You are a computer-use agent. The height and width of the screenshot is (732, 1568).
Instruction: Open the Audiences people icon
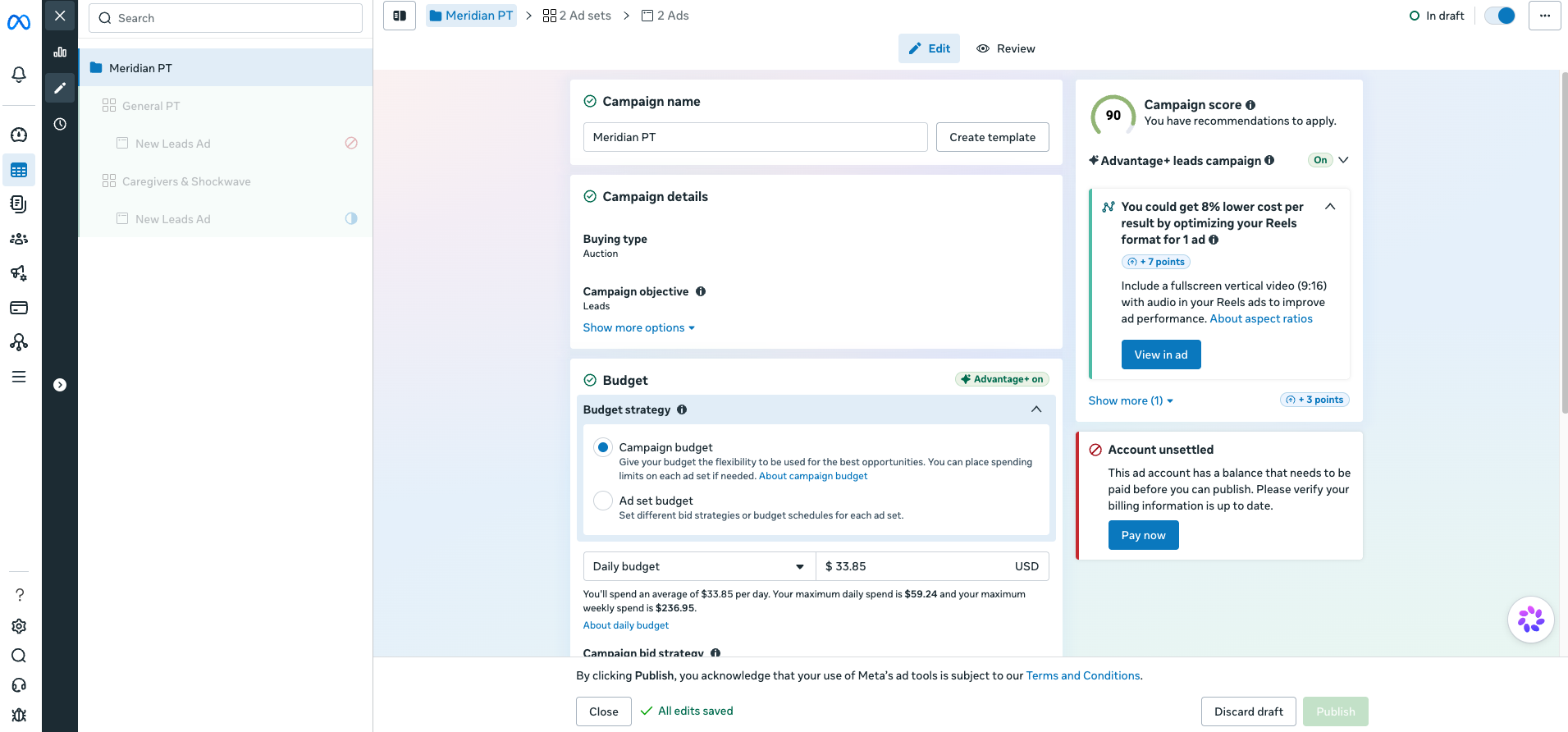click(19, 239)
